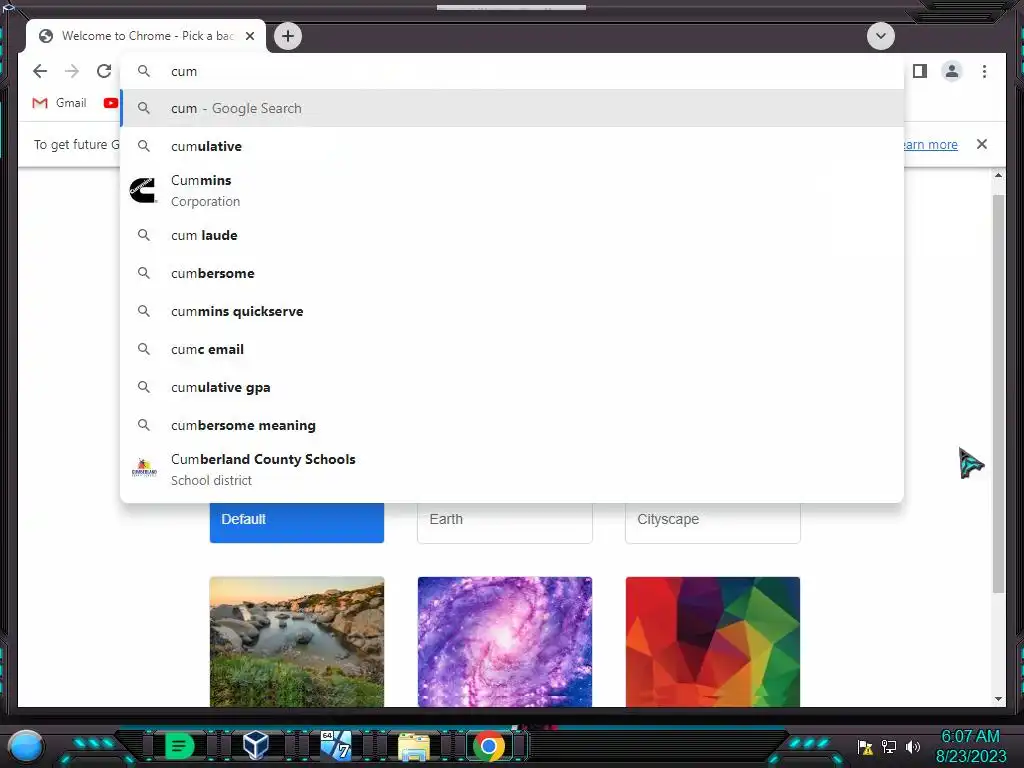Click the address bar input with 'cum'
The height and width of the screenshot is (768, 1024).
512,71
